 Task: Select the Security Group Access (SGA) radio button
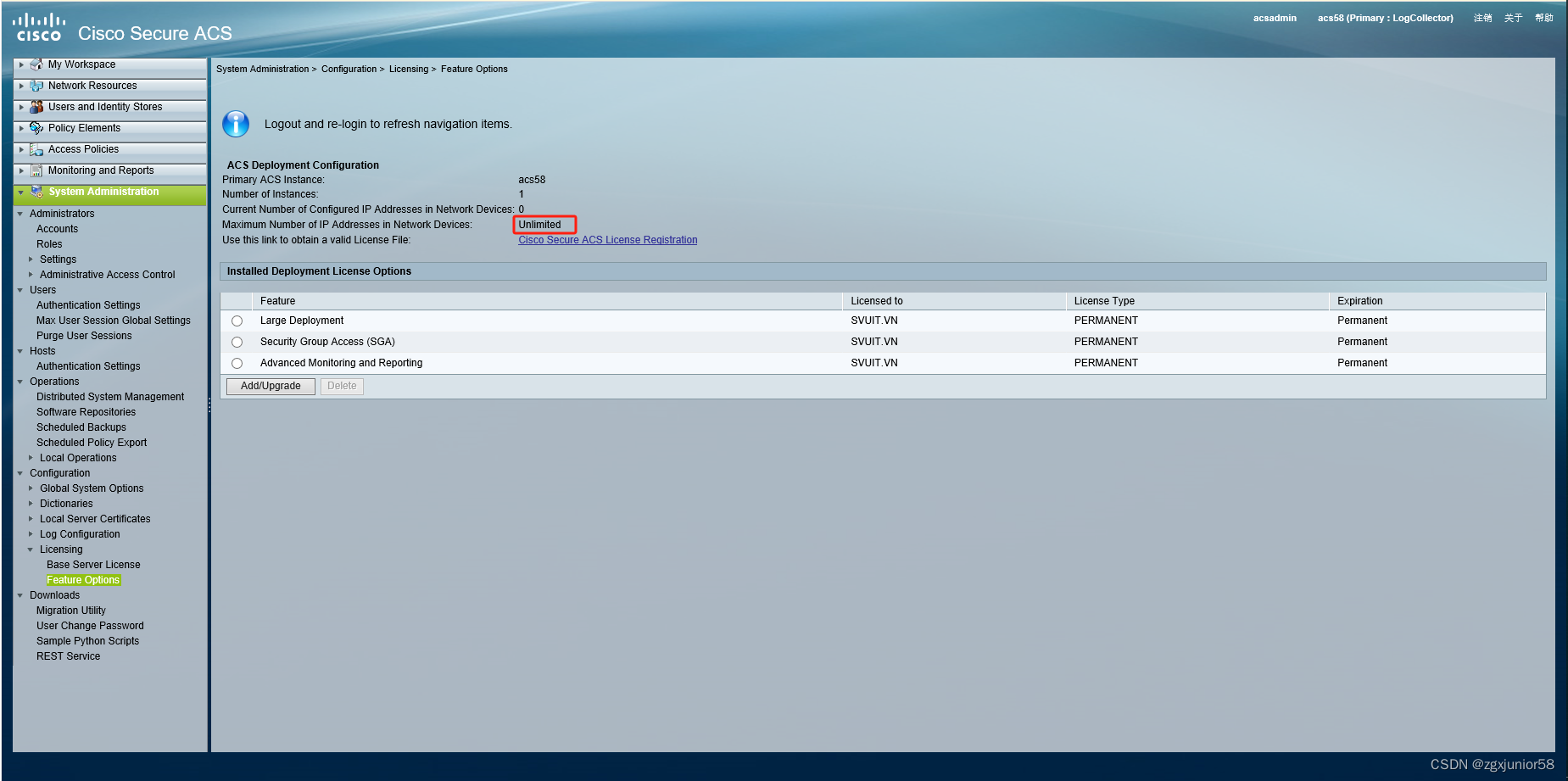[x=237, y=342]
